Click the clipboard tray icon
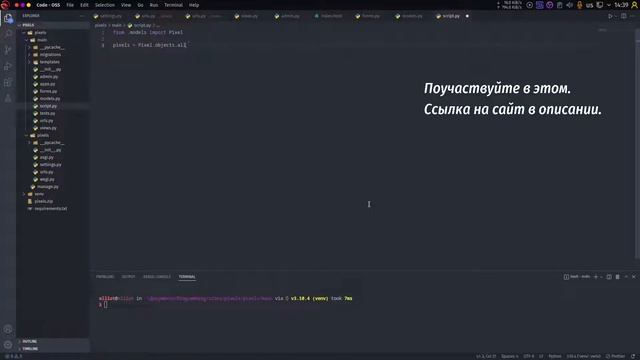 560,5
